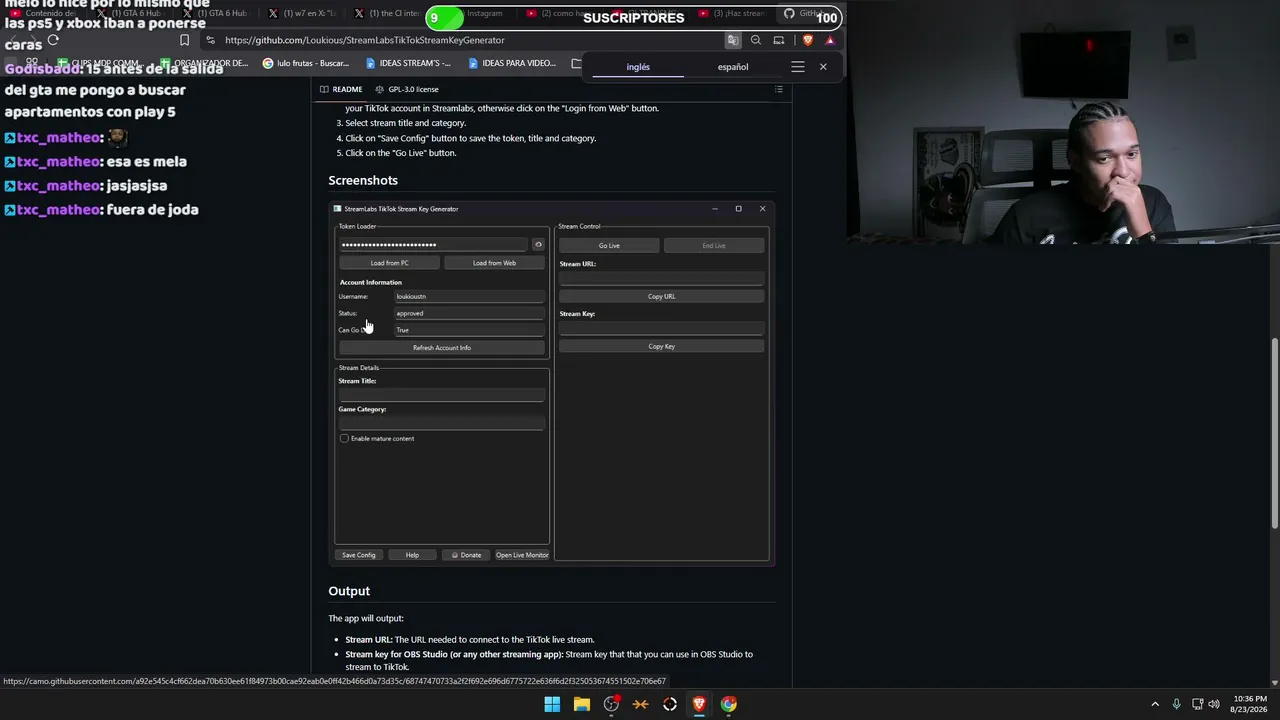Image resolution: width=1280 pixels, height=720 pixels.
Task: Open the README tab
Action: pyautogui.click(x=341, y=89)
